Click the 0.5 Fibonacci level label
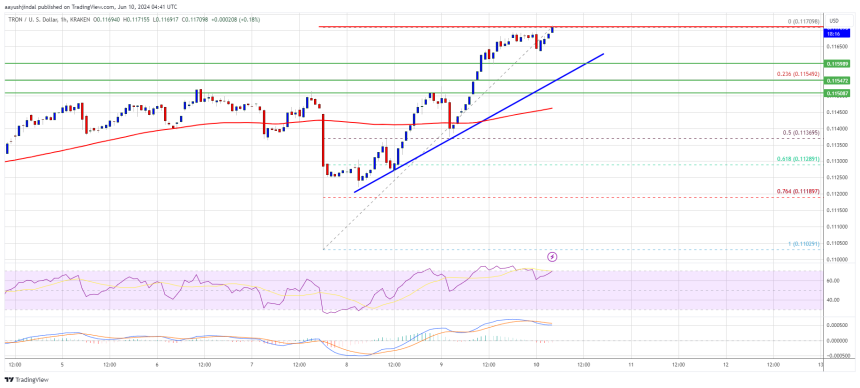Viewport: 860px width, 388px height. point(801,132)
